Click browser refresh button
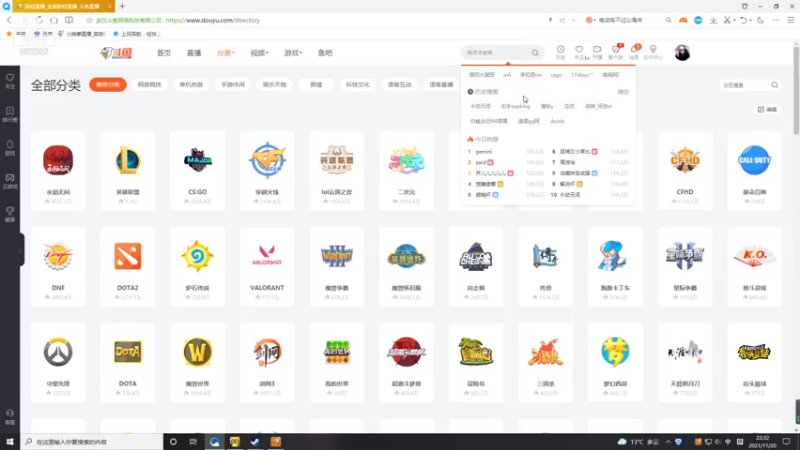This screenshot has width=800, height=450. pos(39,20)
